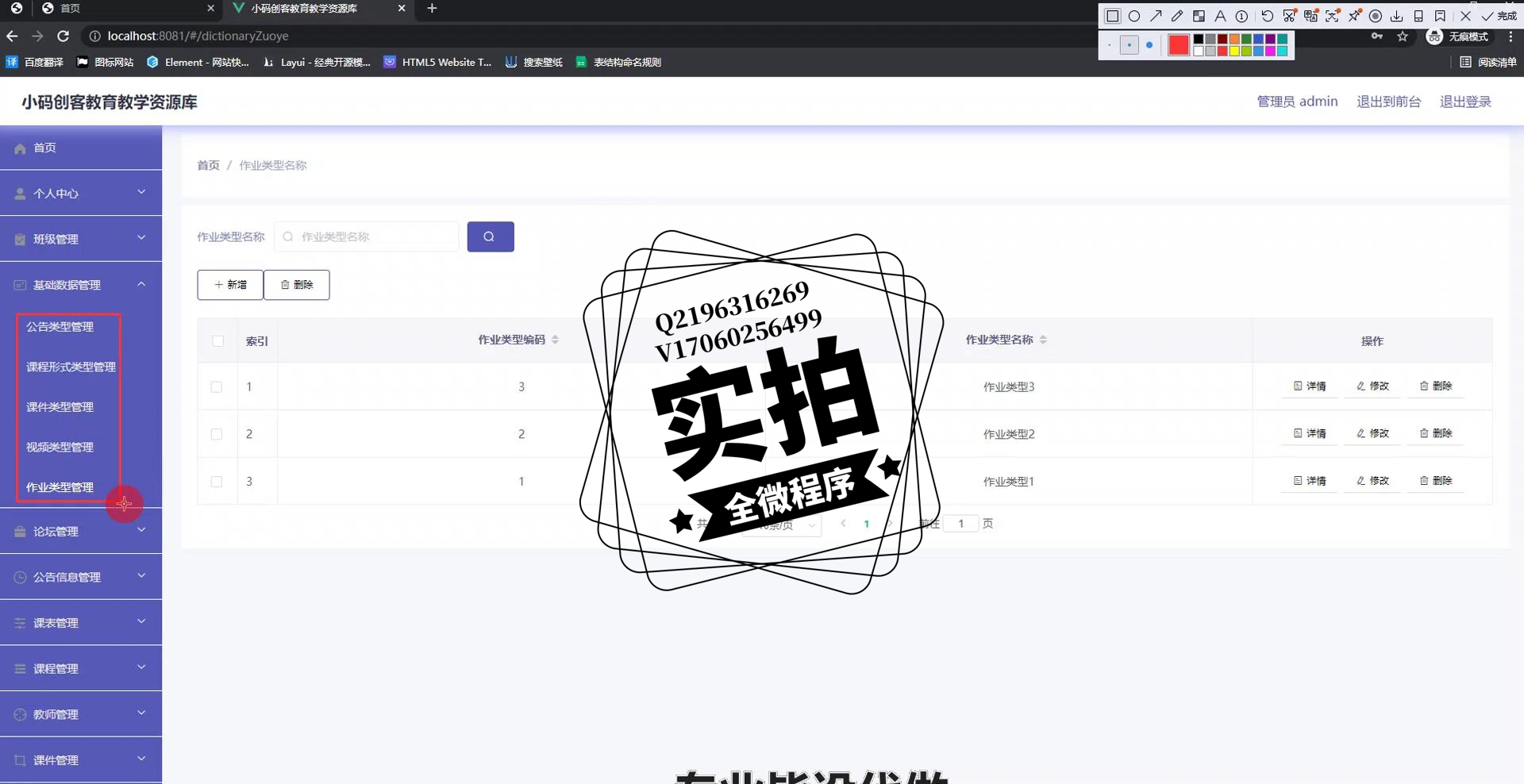Select the ellipse annotation tool

[x=1134, y=16]
